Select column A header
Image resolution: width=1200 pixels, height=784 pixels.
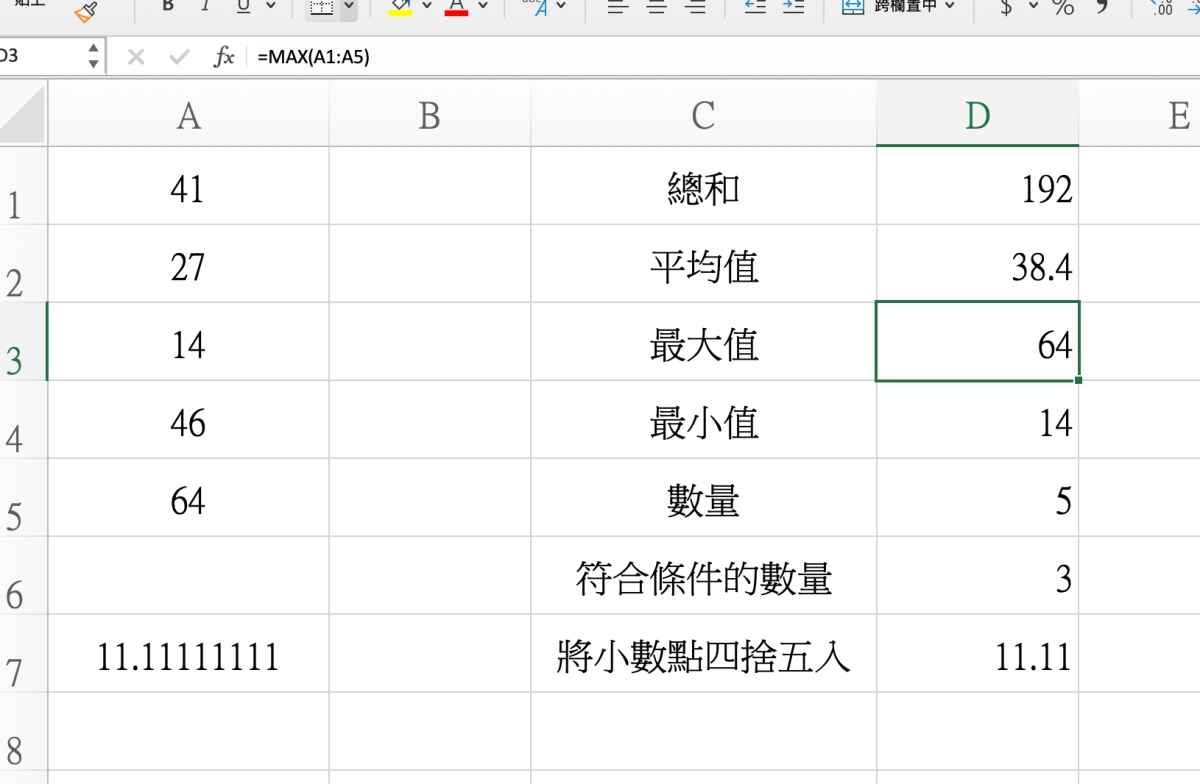[x=188, y=115]
